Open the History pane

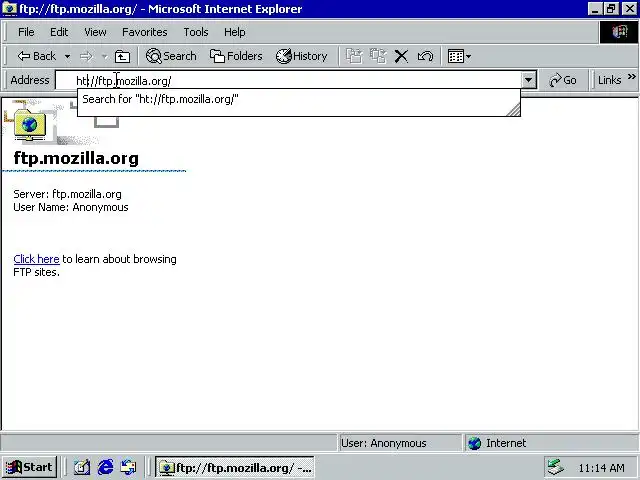click(x=302, y=56)
